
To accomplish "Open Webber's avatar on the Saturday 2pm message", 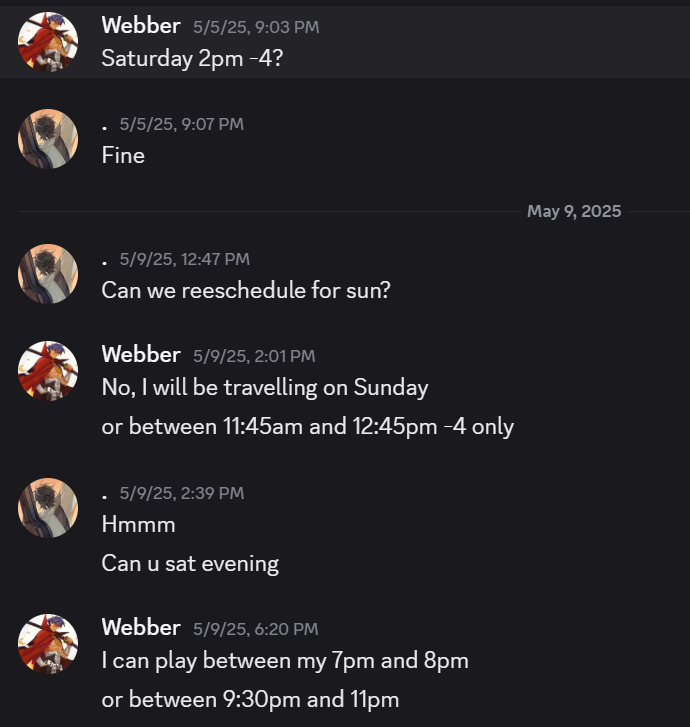I will click(x=48, y=42).
